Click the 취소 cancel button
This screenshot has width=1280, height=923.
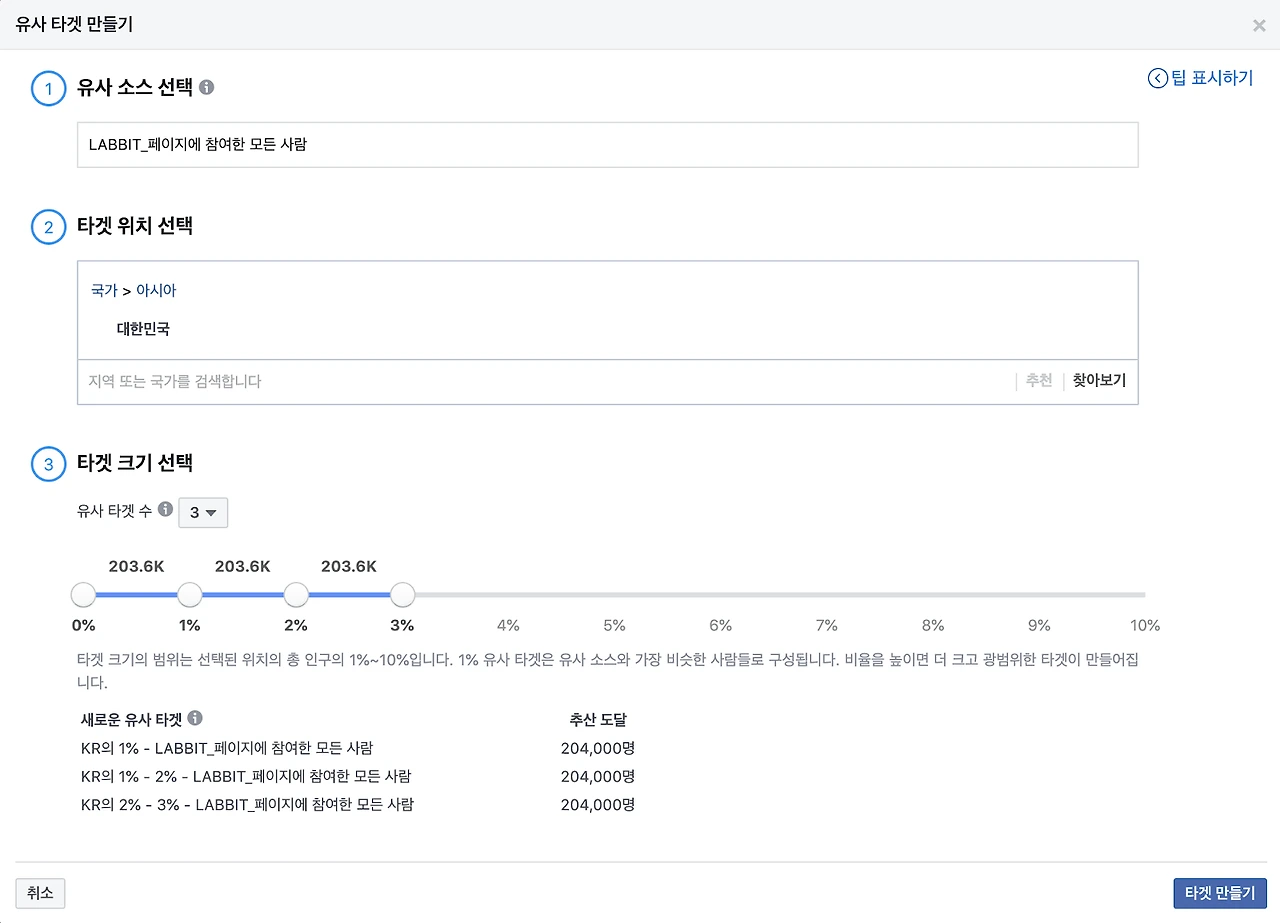(x=40, y=893)
